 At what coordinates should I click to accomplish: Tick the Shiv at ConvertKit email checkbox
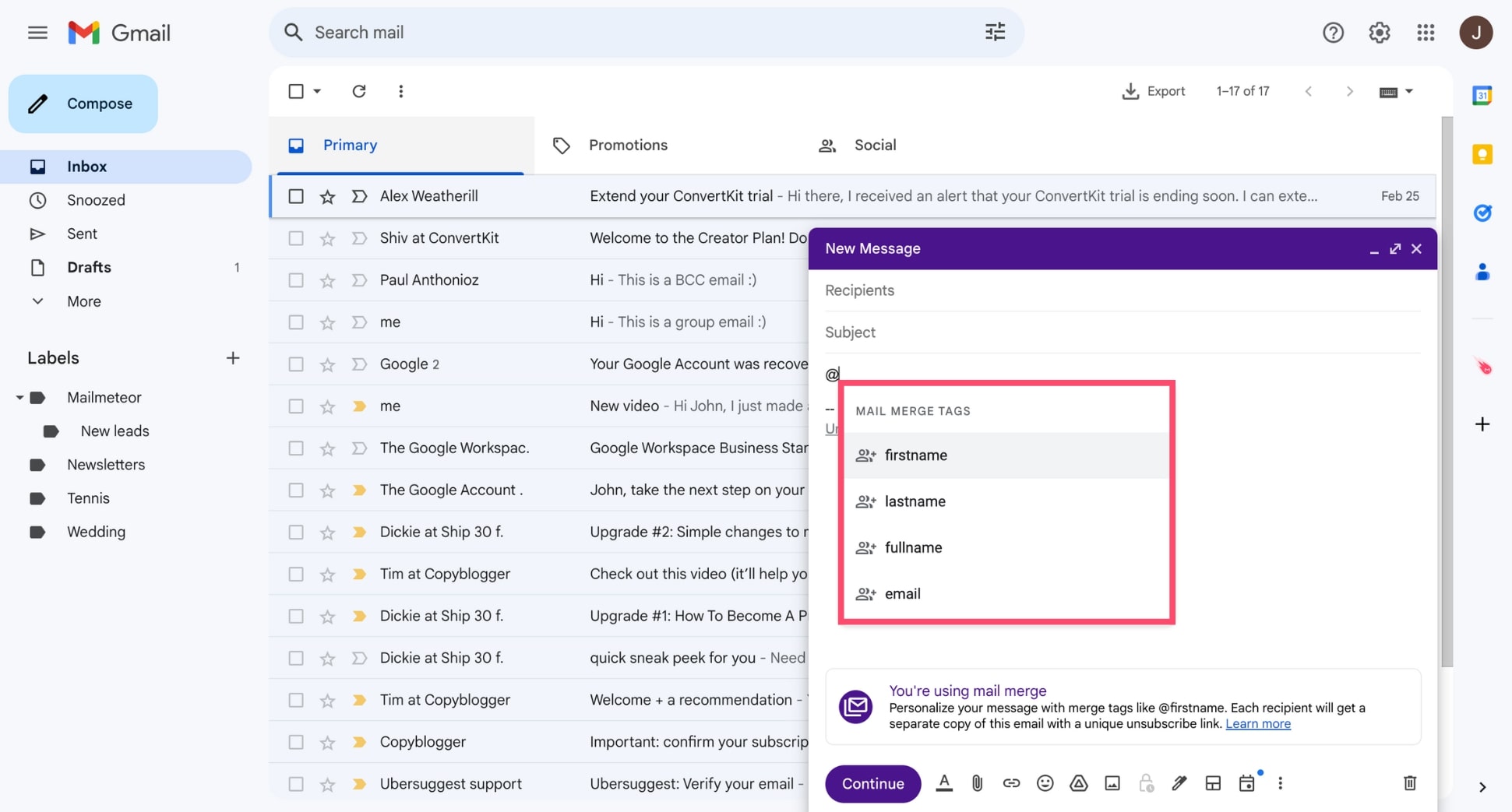295,238
